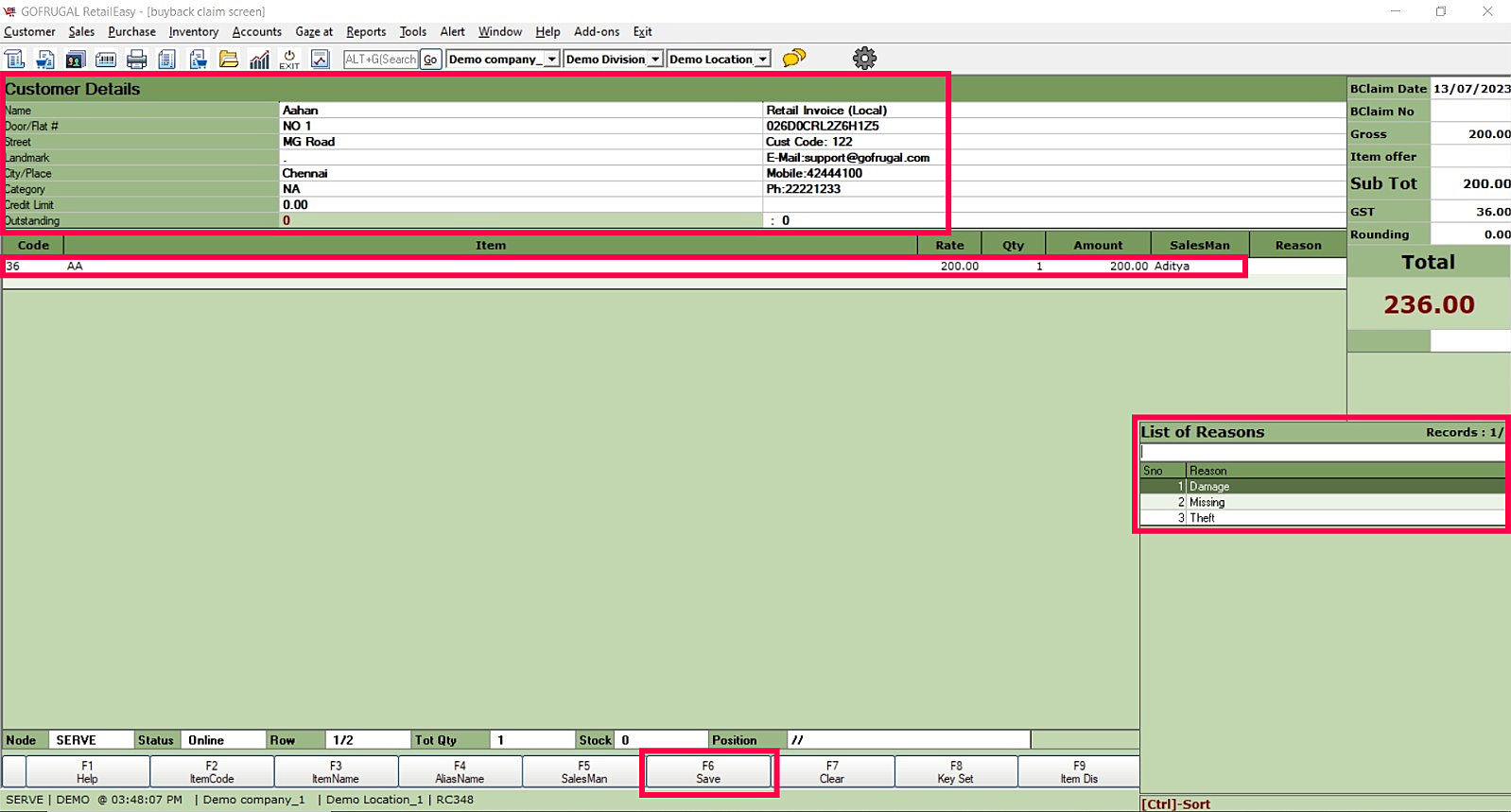Open the Sales menu
The width and height of the screenshot is (1511, 812).
(81, 32)
